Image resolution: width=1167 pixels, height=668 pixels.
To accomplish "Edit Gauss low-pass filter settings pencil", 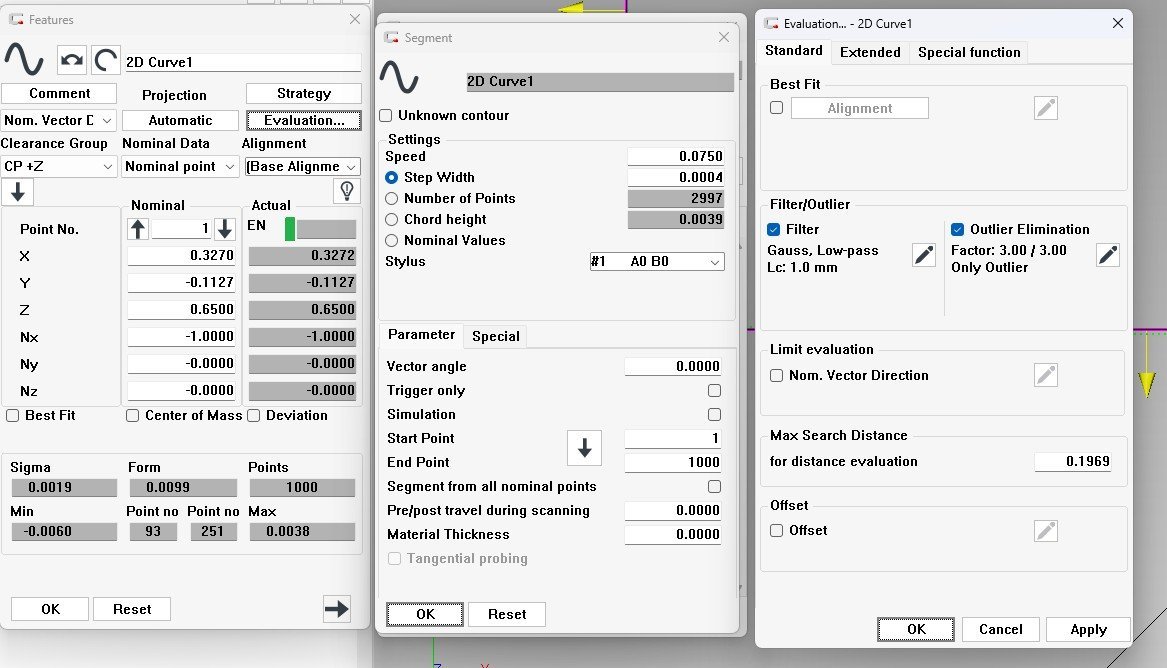I will (924, 255).
